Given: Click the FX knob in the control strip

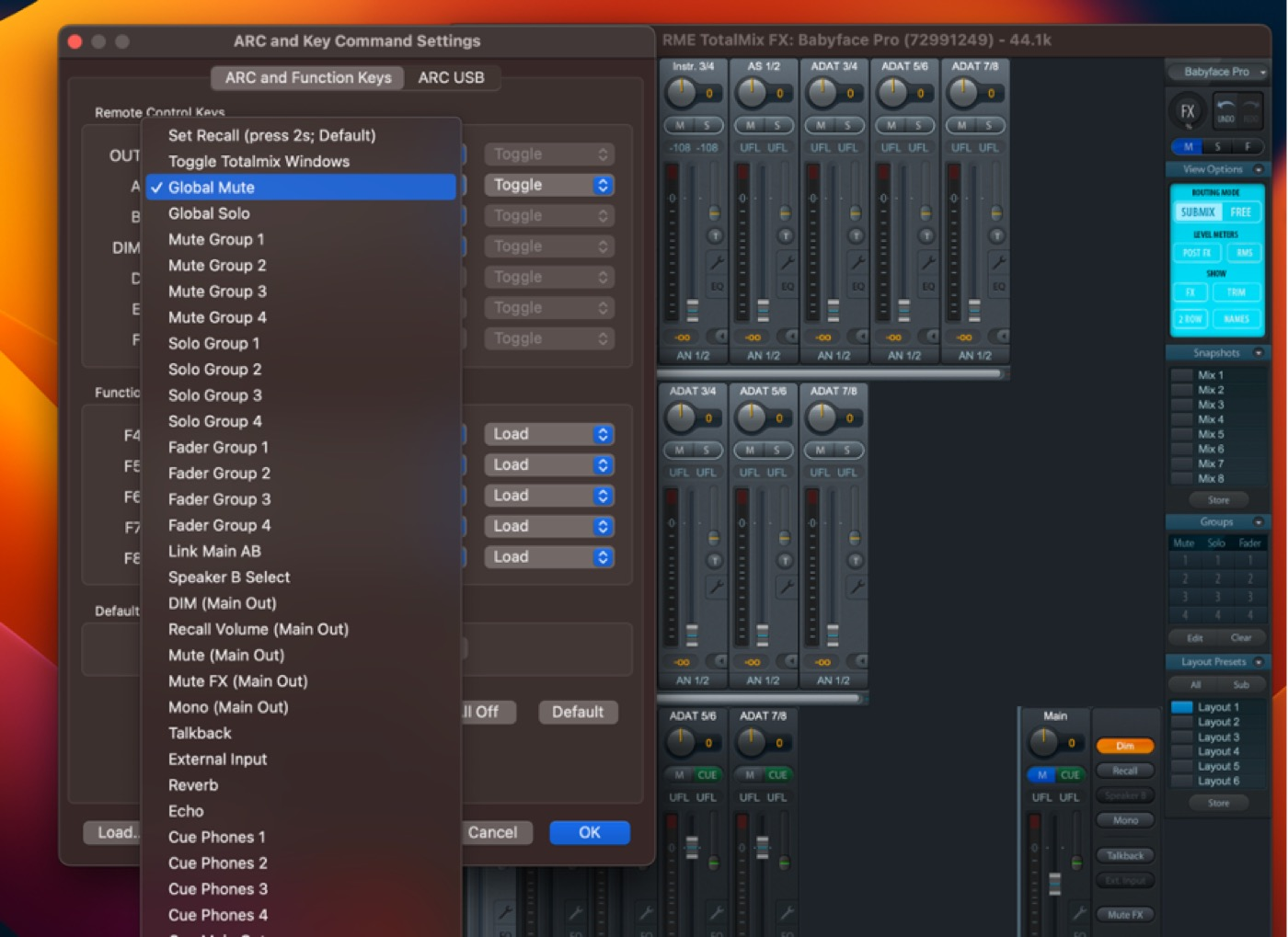Looking at the screenshot, I should pyautogui.click(x=1187, y=112).
